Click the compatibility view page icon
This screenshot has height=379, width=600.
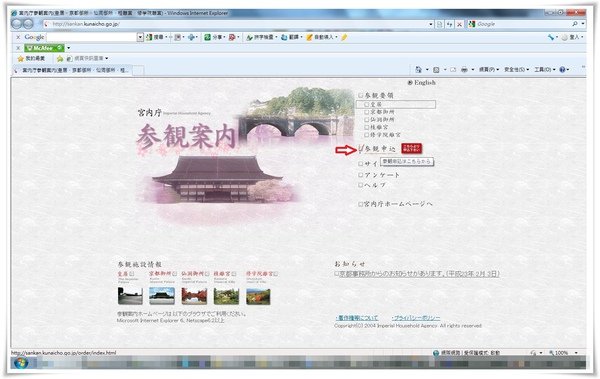[x=440, y=24]
